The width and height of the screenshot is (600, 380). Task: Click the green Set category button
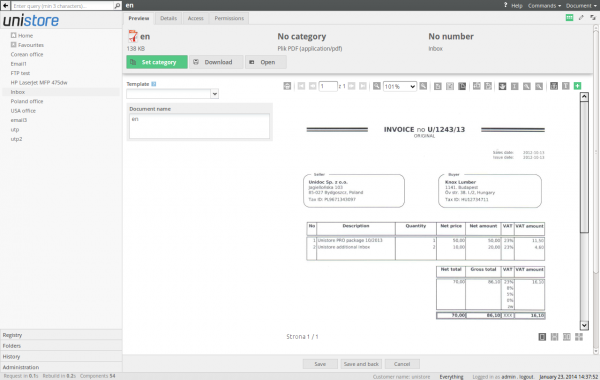click(157, 62)
